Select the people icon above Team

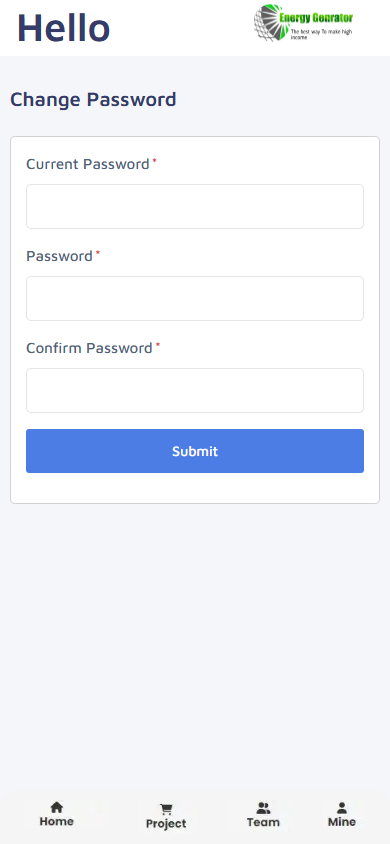[x=263, y=807]
